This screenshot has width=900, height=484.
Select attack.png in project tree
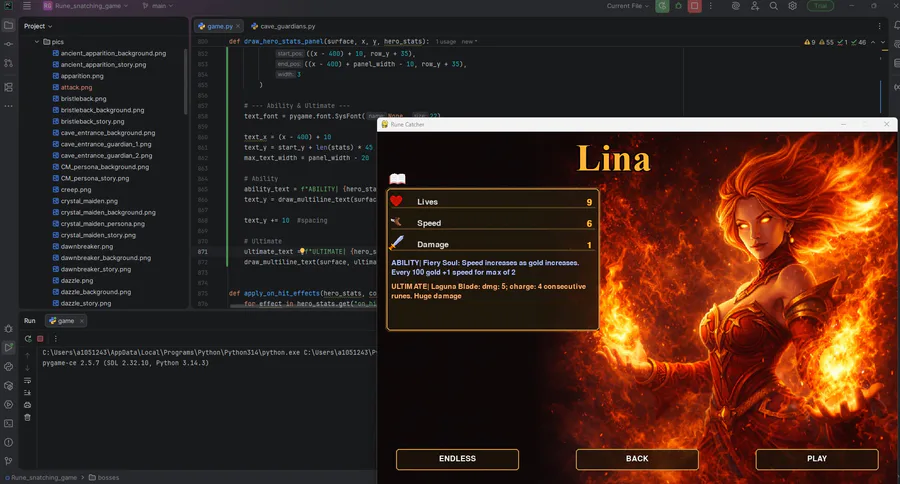[x=76, y=87]
